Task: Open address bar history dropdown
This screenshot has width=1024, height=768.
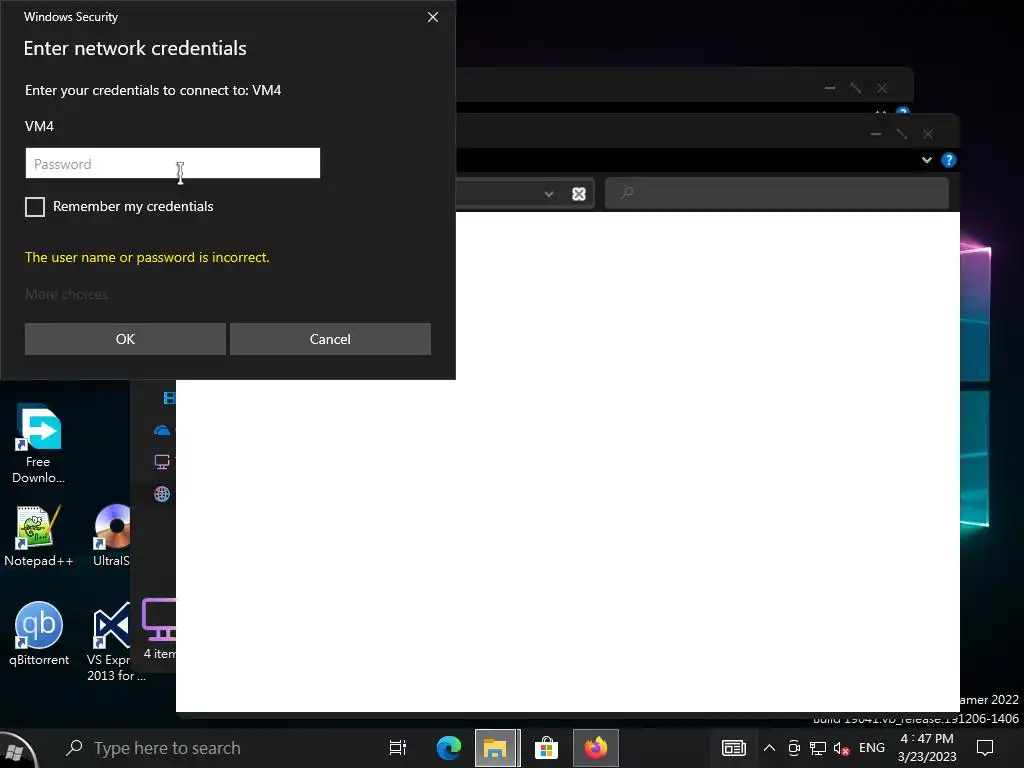Action: pos(549,194)
